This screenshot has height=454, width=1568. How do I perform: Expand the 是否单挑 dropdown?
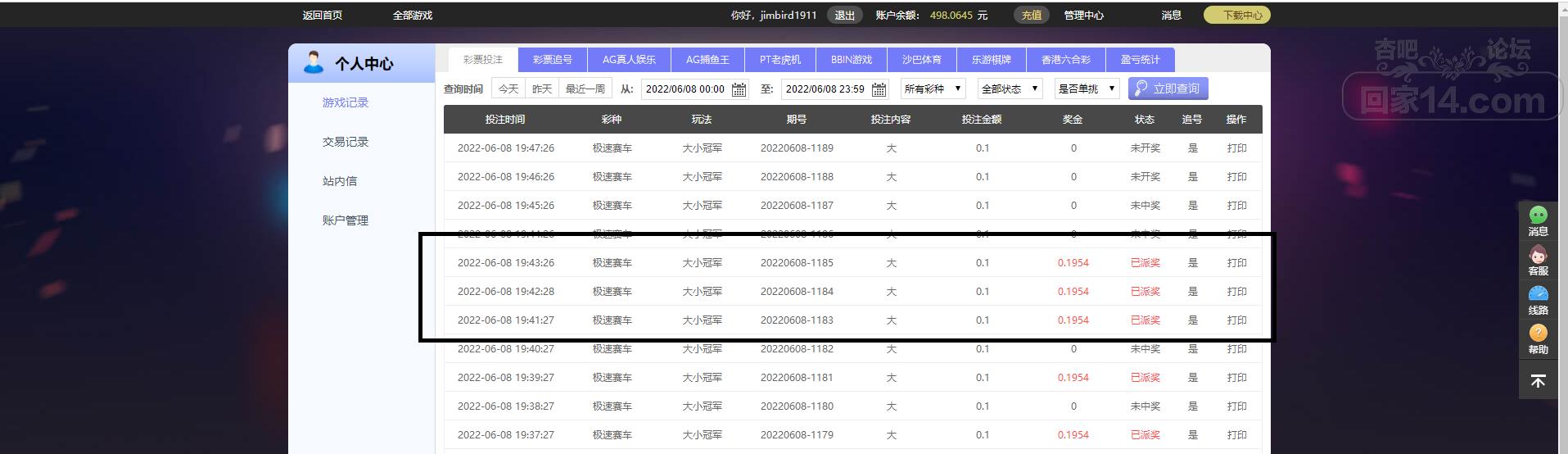tap(1087, 89)
